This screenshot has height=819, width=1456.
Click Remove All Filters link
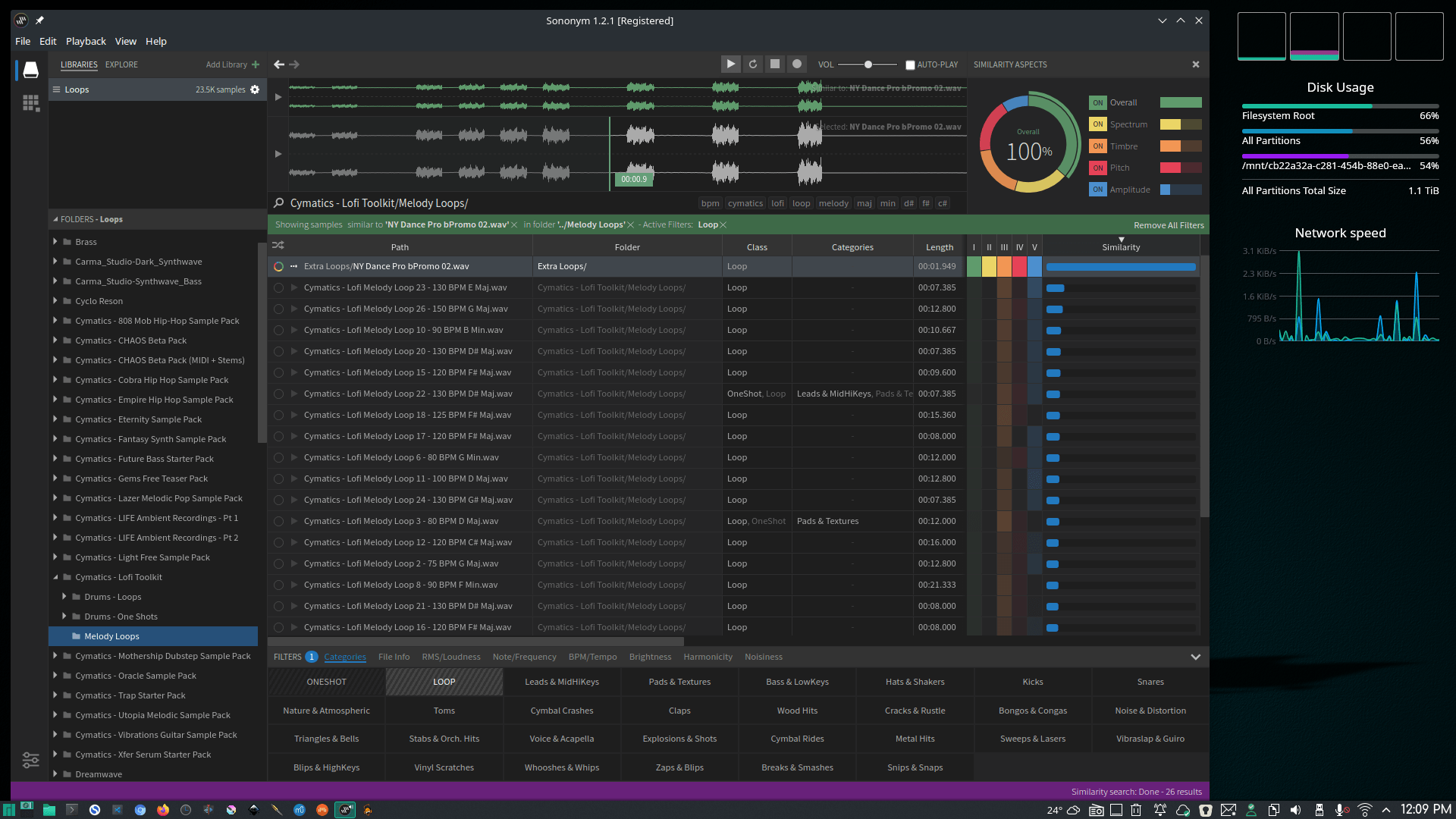click(x=1168, y=225)
